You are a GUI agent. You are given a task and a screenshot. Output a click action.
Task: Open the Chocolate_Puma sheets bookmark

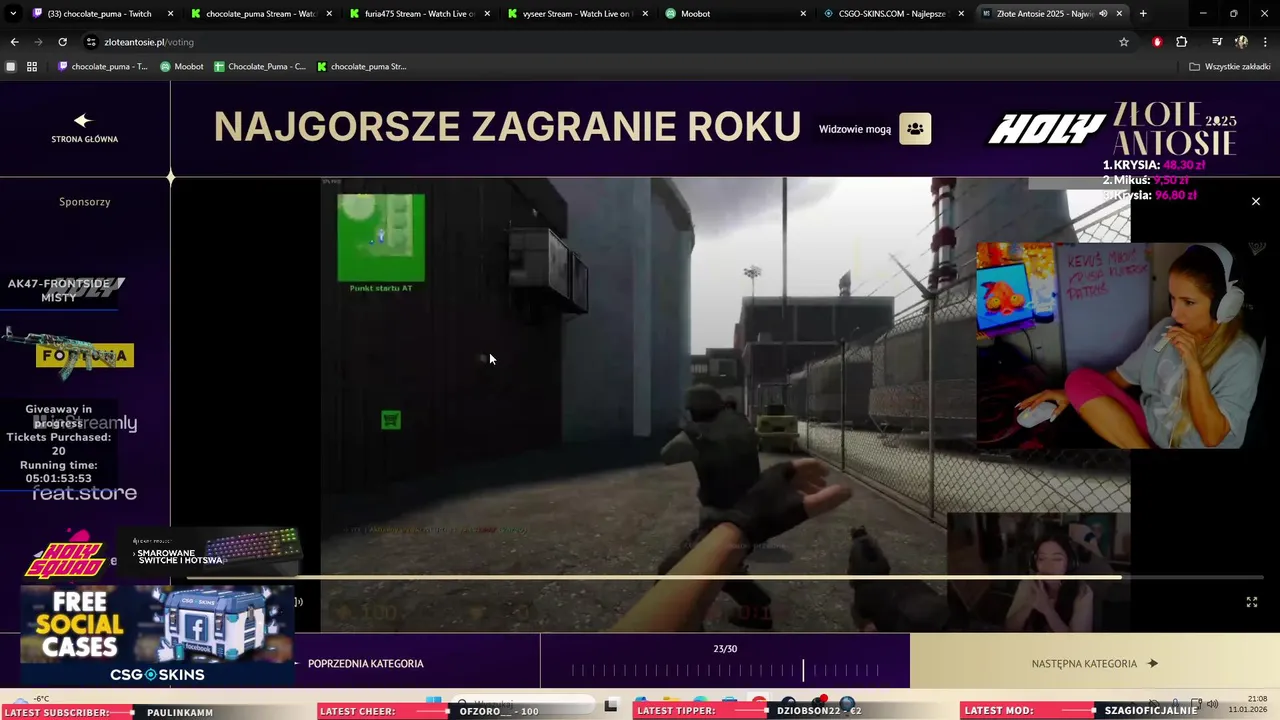[260, 66]
